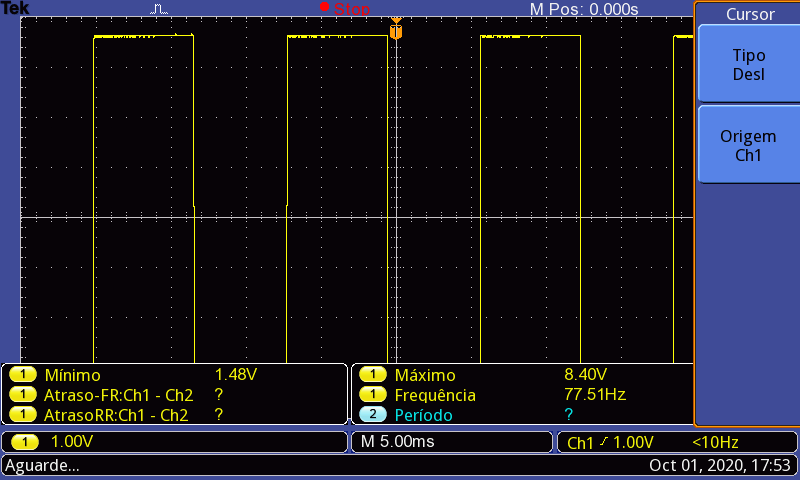Screen dimensions: 800x480
Task: Click the Máximo measurement label
Action: (x=425, y=375)
